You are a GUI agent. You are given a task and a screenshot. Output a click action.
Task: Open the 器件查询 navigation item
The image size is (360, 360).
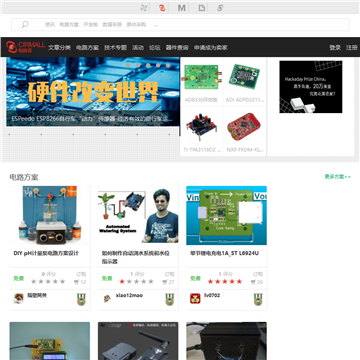(177, 48)
